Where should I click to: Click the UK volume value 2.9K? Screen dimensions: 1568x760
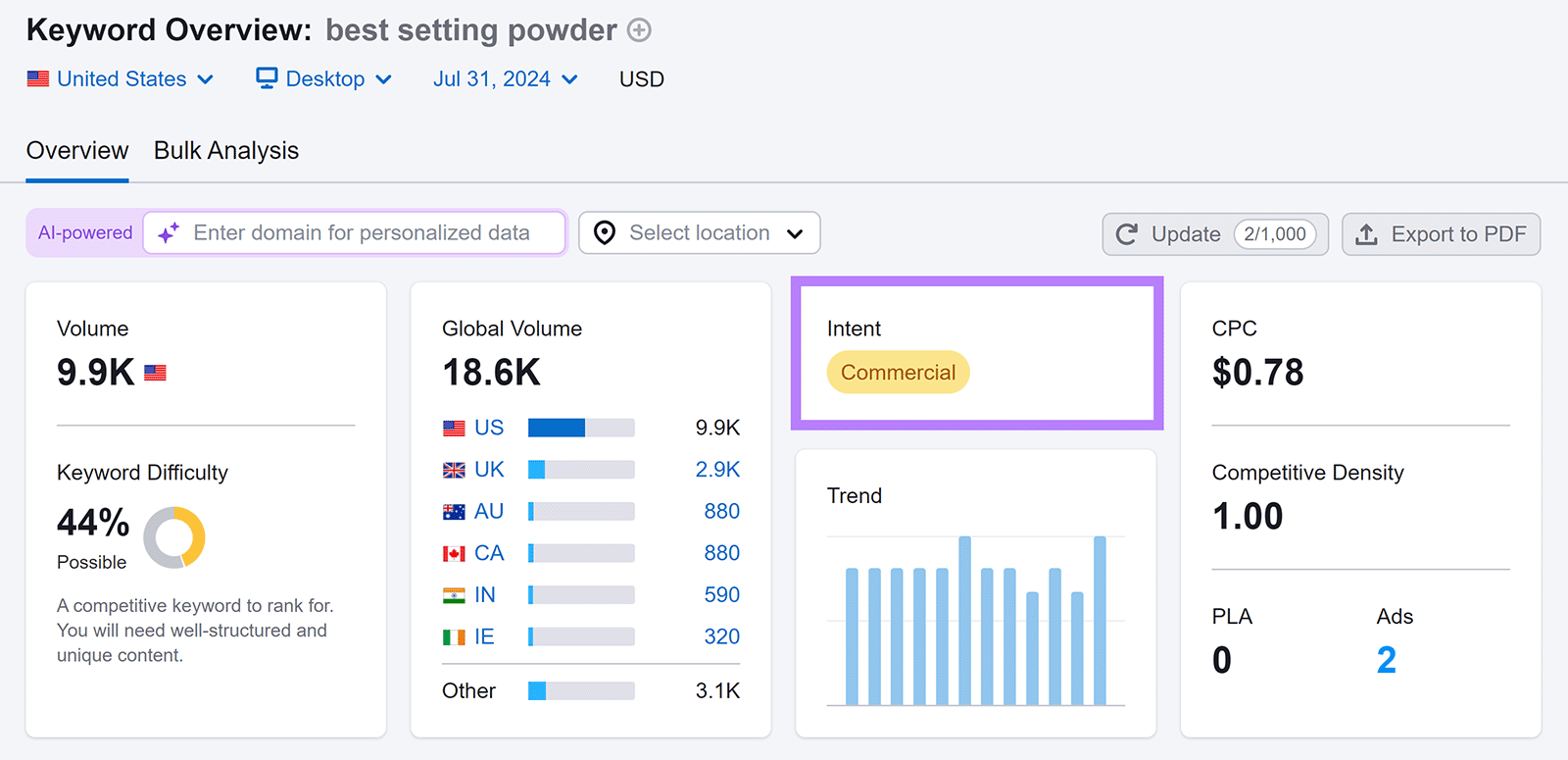pos(717,470)
